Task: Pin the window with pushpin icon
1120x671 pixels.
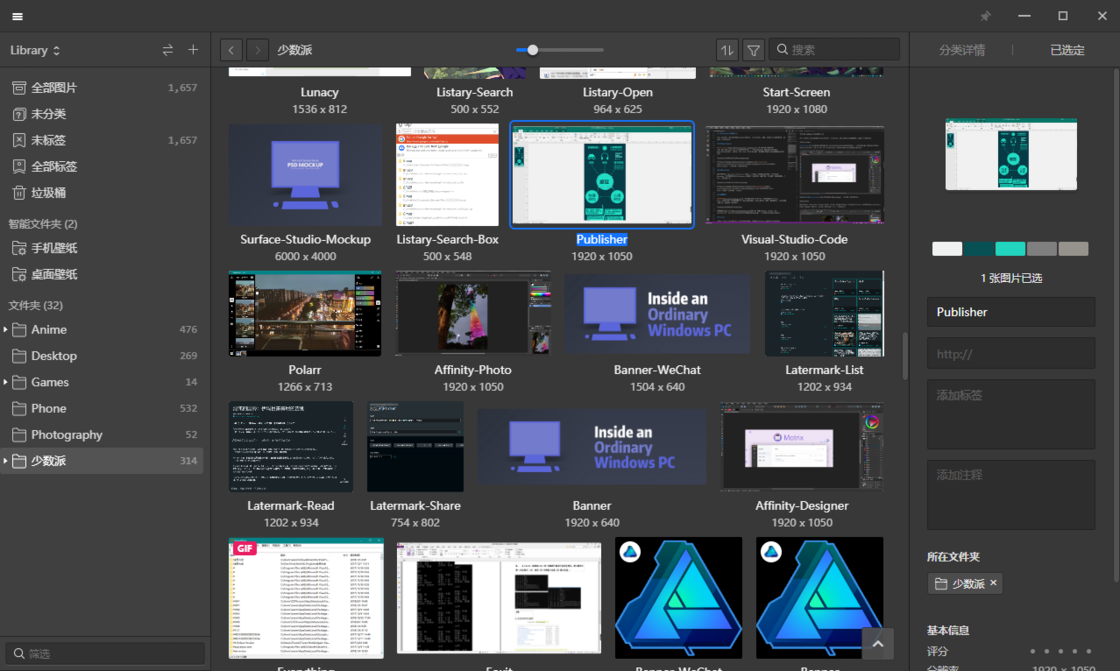Action: pos(986,16)
